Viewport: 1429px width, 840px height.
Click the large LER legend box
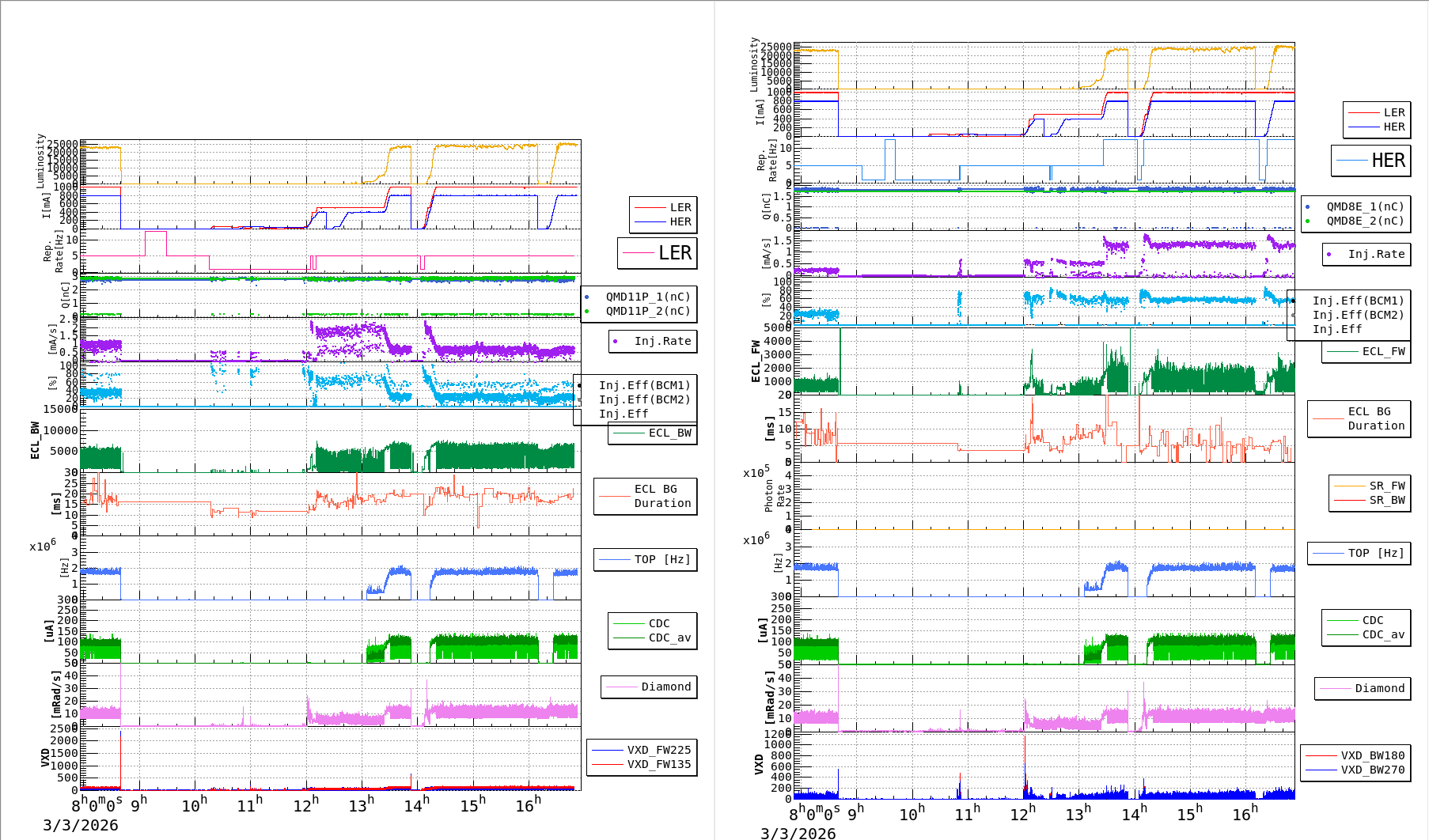pyautogui.click(x=658, y=253)
